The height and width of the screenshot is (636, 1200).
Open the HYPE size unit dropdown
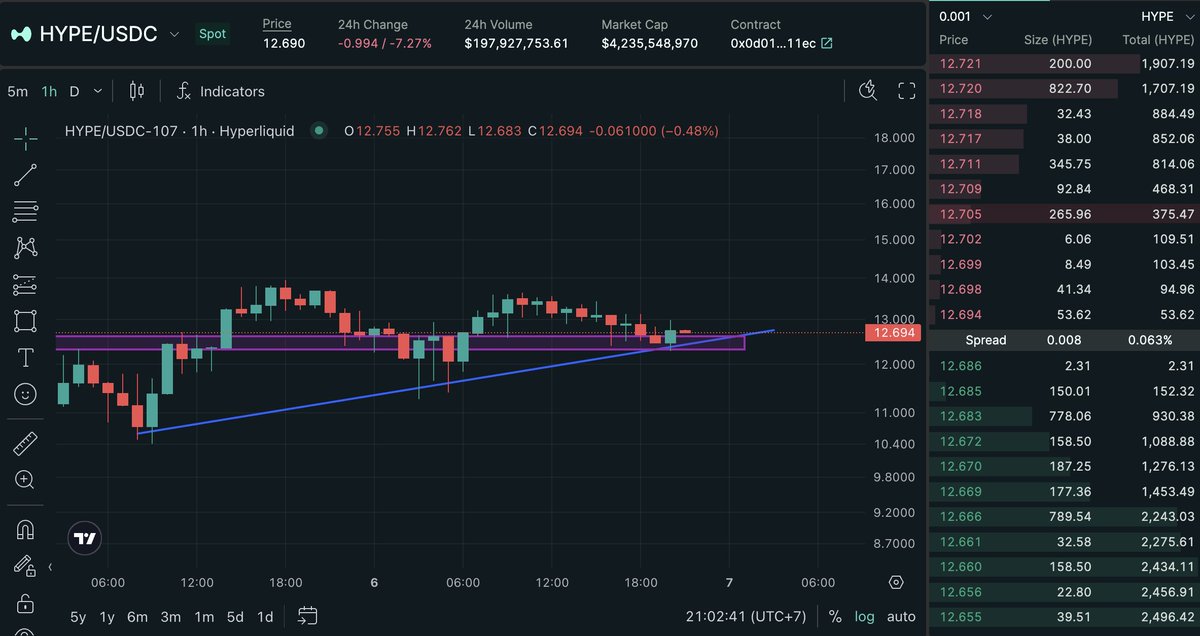pos(1165,16)
